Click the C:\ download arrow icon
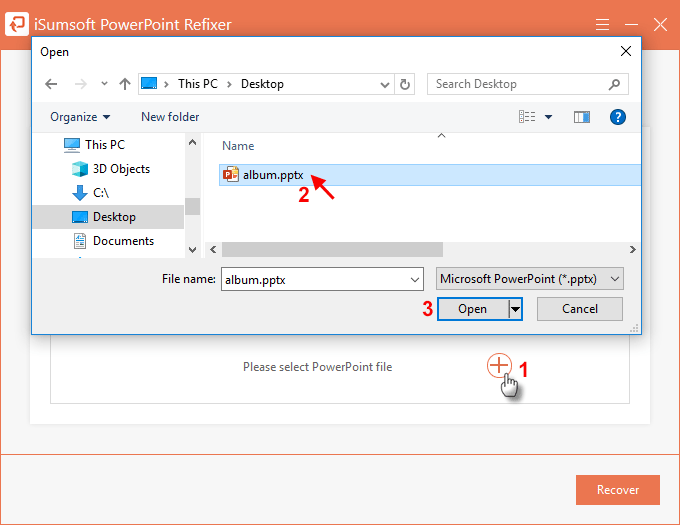The image size is (680, 525). click(80, 192)
